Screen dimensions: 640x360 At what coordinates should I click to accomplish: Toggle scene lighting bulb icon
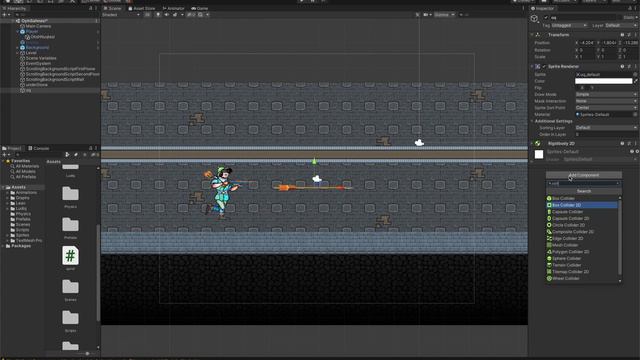click(x=158, y=15)
